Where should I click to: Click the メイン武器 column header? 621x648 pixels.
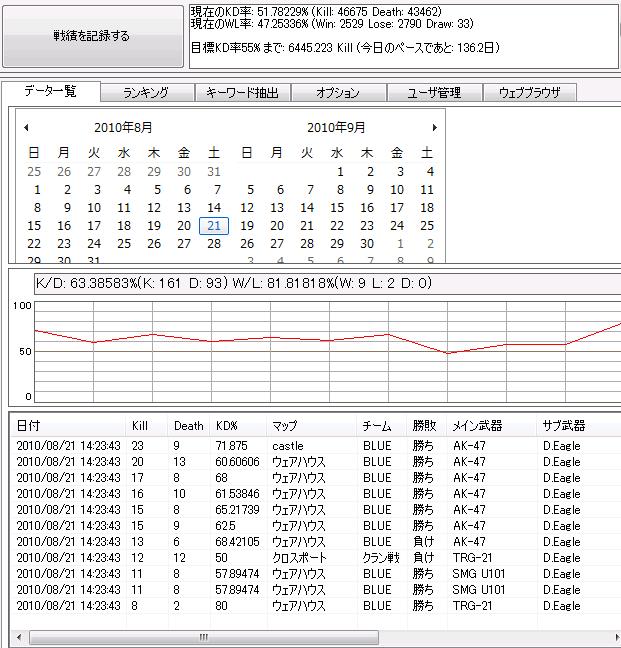(x=477, y=426)
